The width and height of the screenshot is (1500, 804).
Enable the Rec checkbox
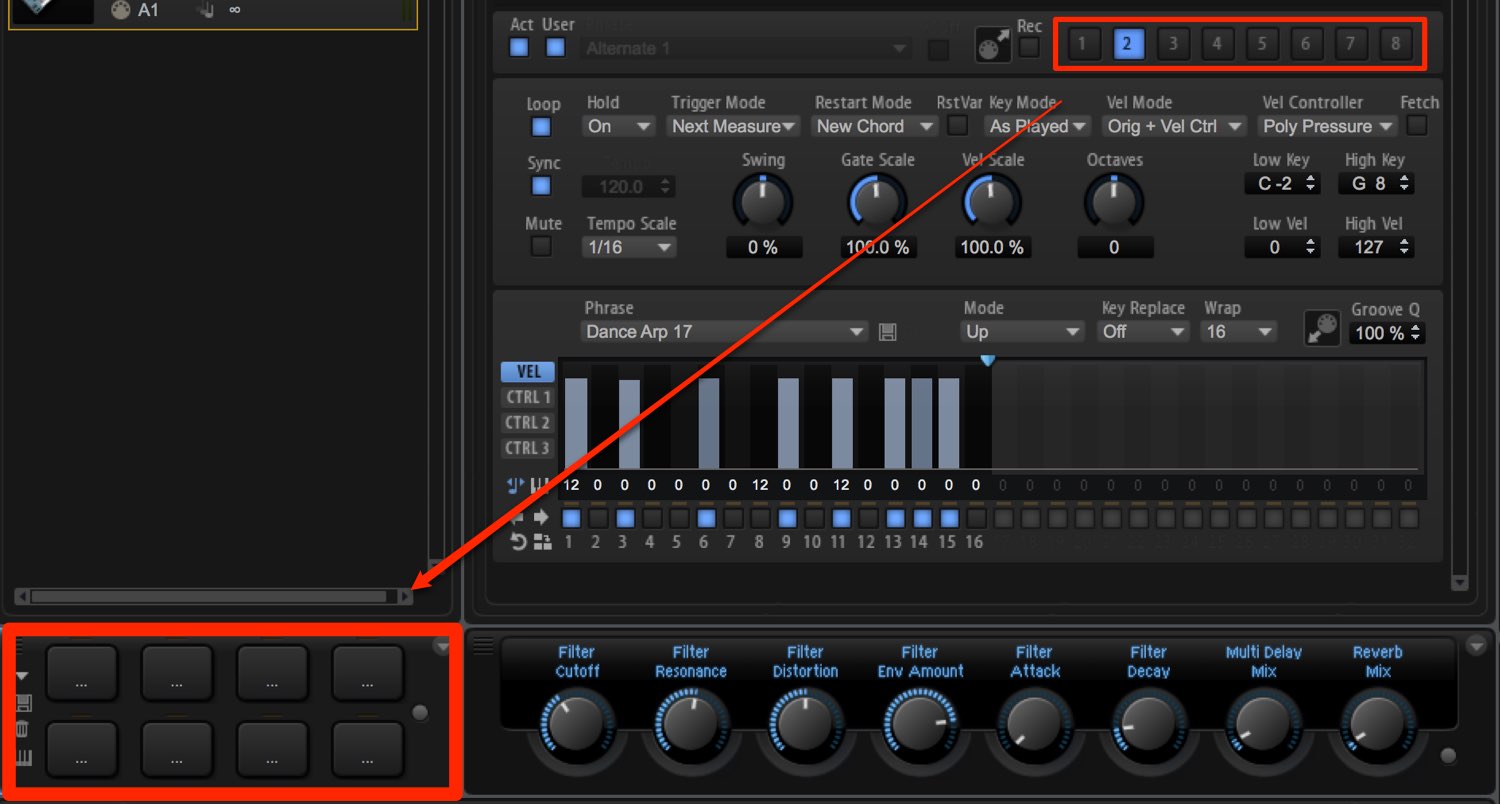1029,46
